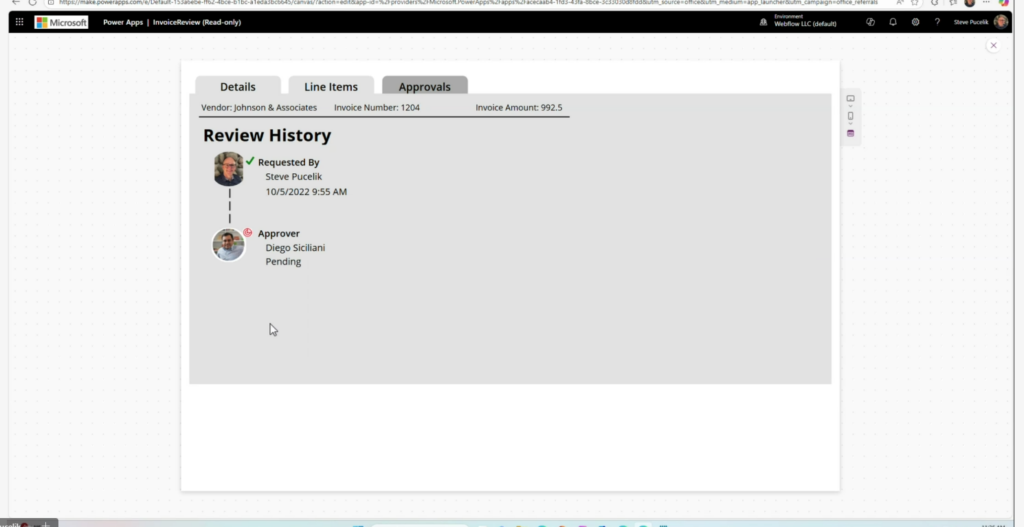Screen dimensions: 1024x527
Task: Expand the tablet preview options chevron
Action: [x=851, y=107]
